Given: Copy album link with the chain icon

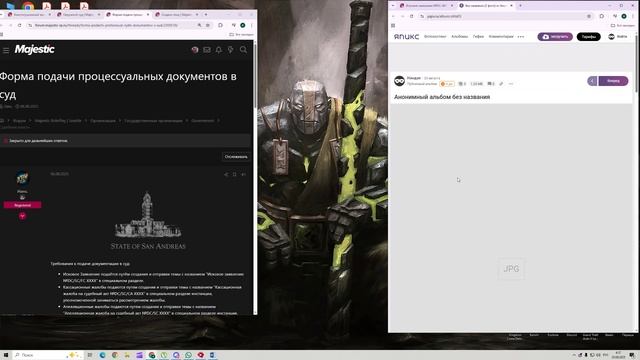Looking at the screenshot, I should tap(501, 84).
